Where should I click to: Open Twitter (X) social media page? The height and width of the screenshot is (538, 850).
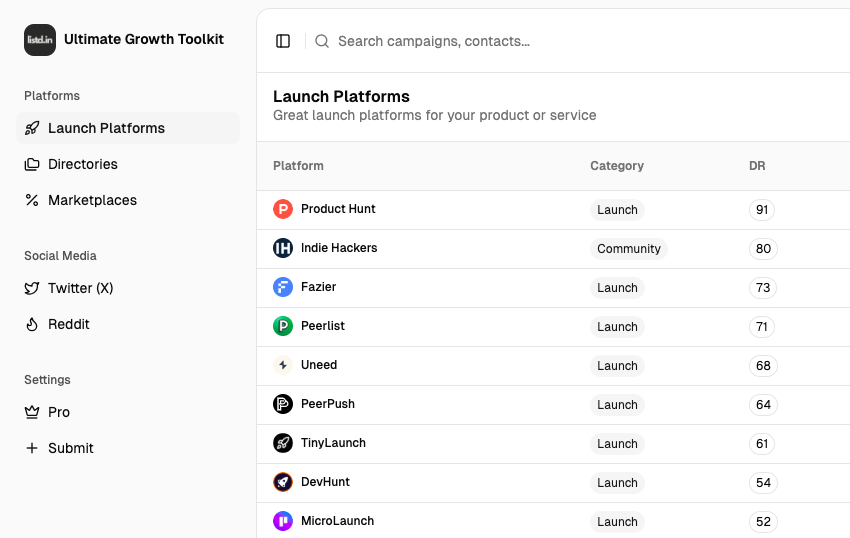click(80, 288)
